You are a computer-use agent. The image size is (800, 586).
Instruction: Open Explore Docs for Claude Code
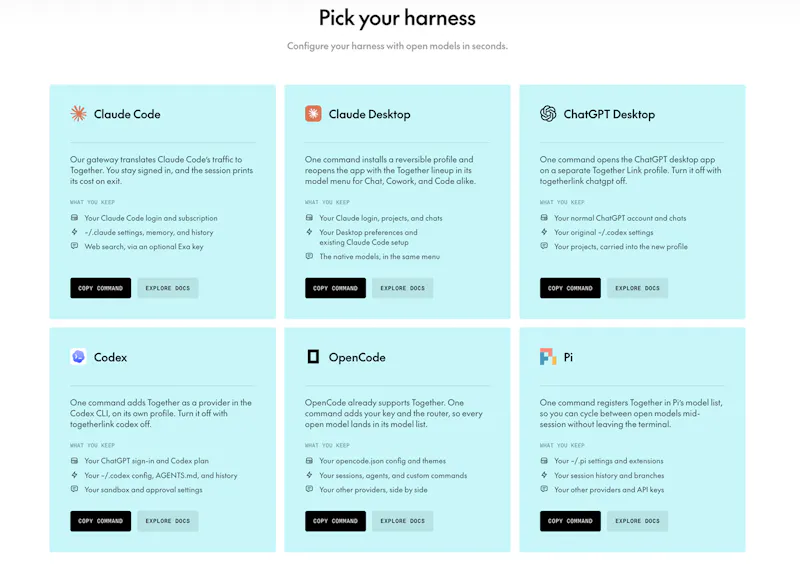point(168,288)
